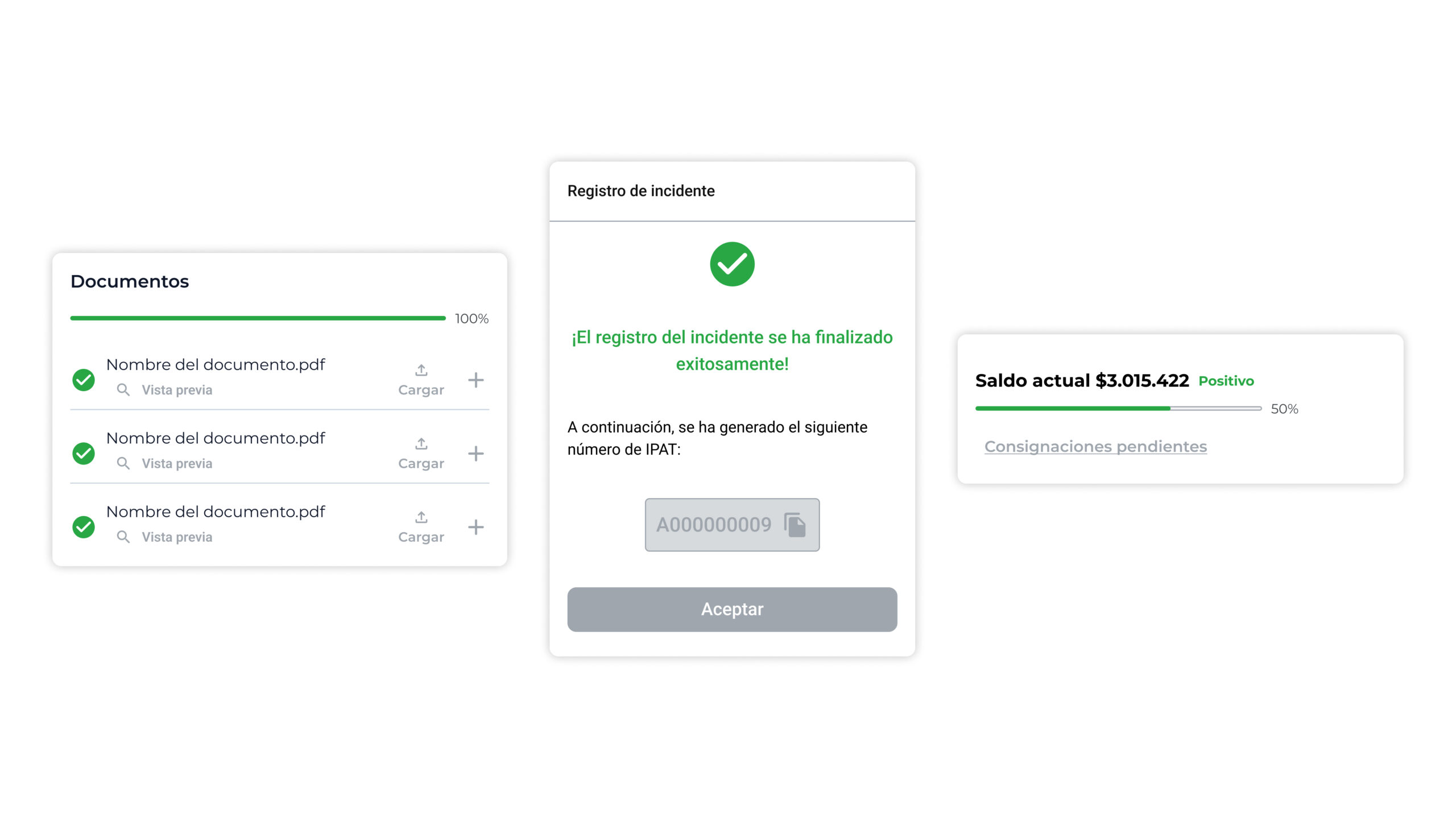Click the large green success checkmark icon
The height and width of the screenshot is (818, 1456).
click(732, 264)
